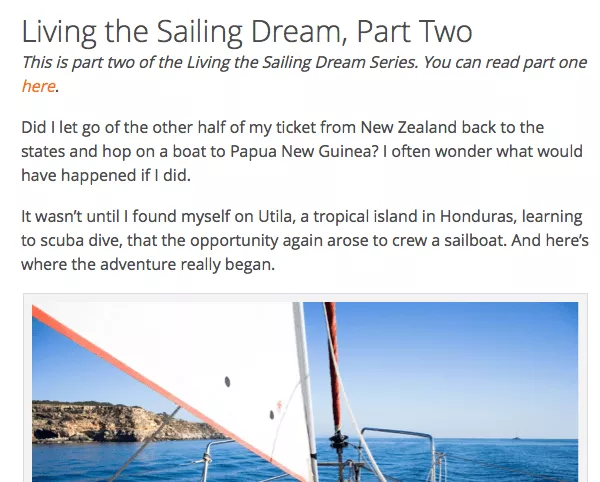Click the paragraph starting "Did I let go"
Image resolution: width=600 pixels, height=482 pixels.
tap(302, 151)
